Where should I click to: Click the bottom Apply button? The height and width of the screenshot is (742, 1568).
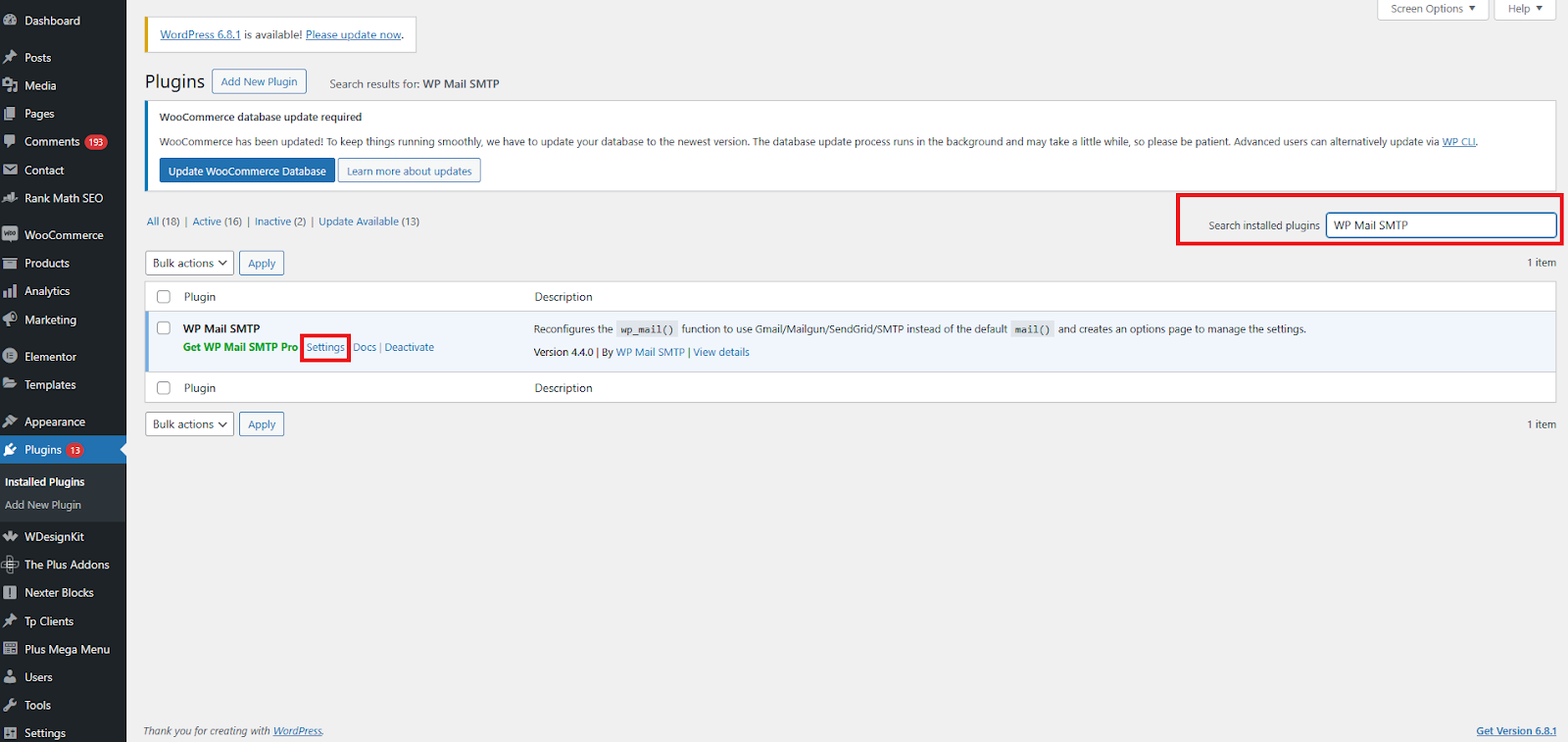point(262,424)
